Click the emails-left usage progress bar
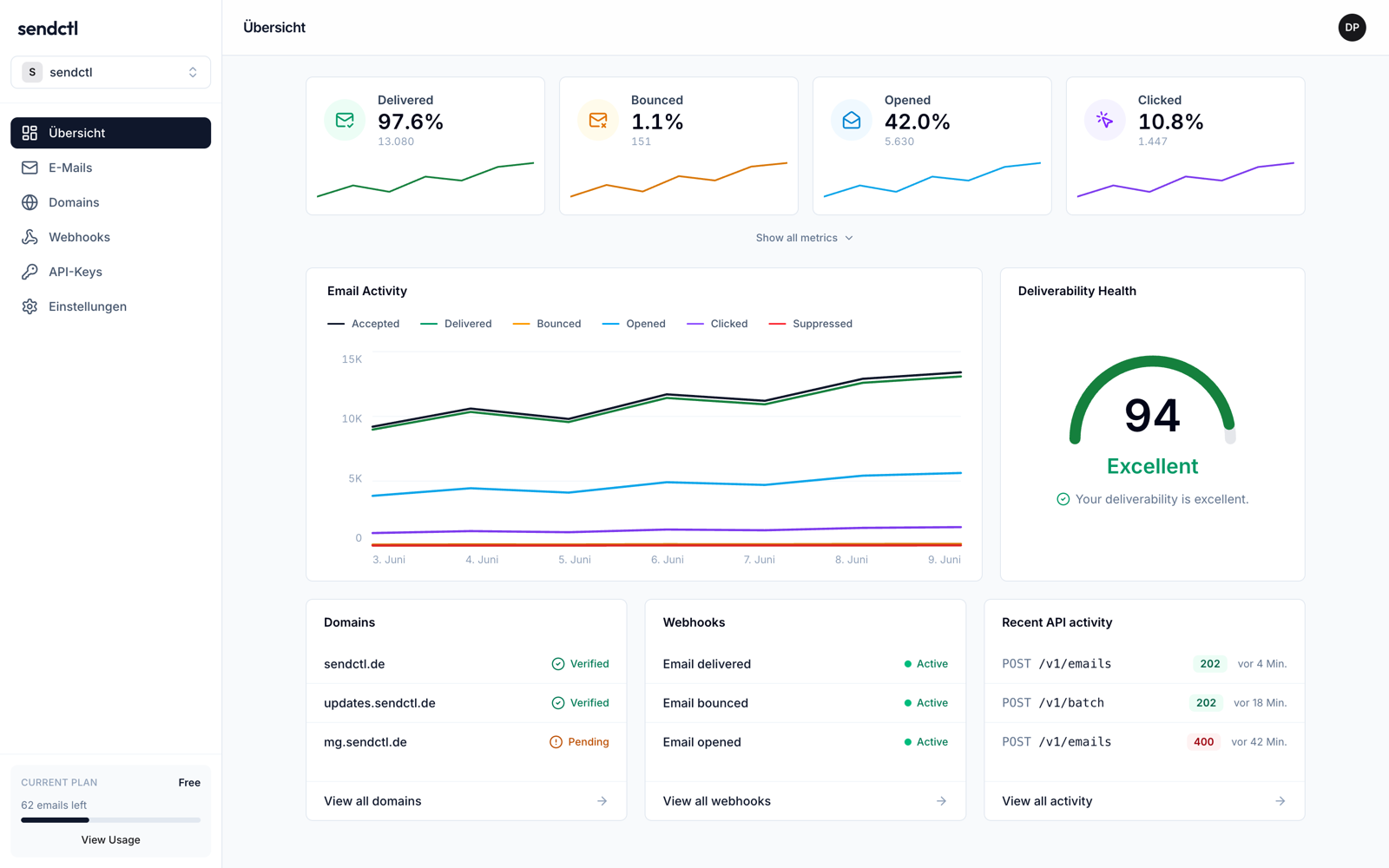The height and width of the screenshot is (868, 1389). [x=110, y=820]
